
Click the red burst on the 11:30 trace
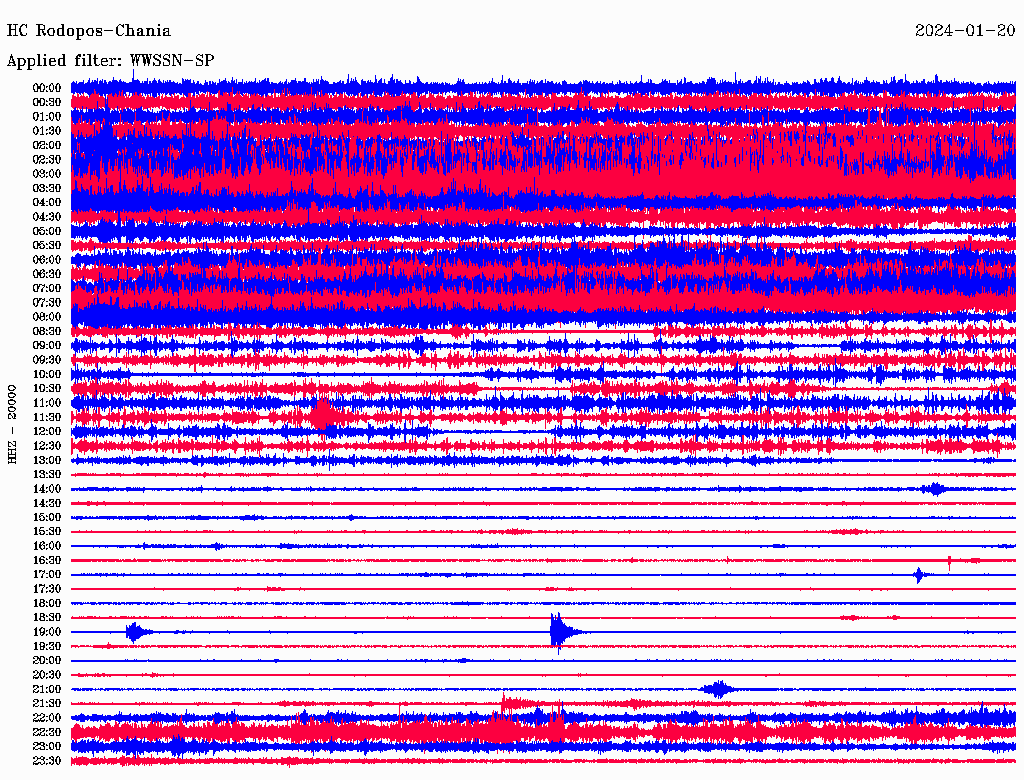tap(322, 414)
